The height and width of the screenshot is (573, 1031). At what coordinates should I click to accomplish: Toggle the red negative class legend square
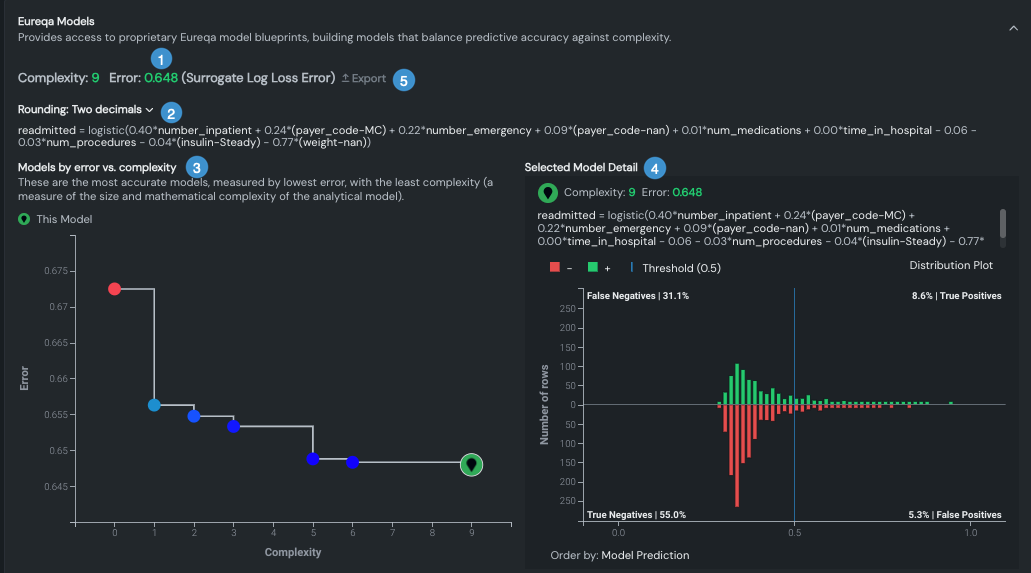554,268
